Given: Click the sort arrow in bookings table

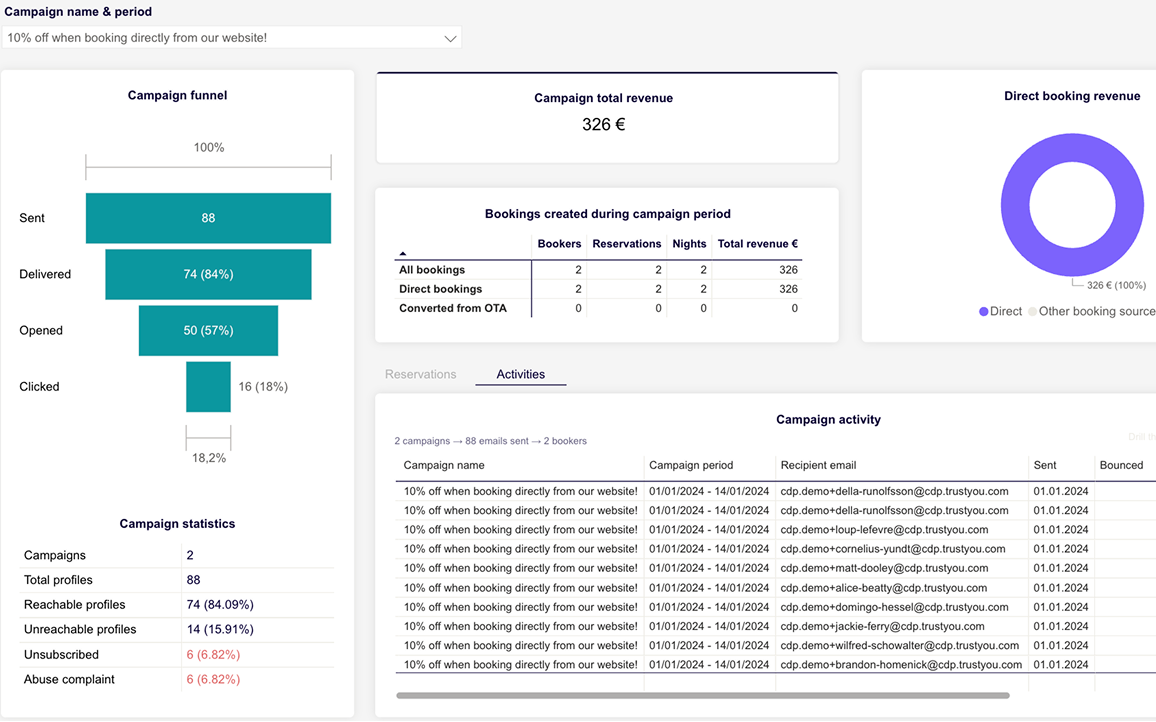Looking at the screenshot, I should tap(403, 254).
